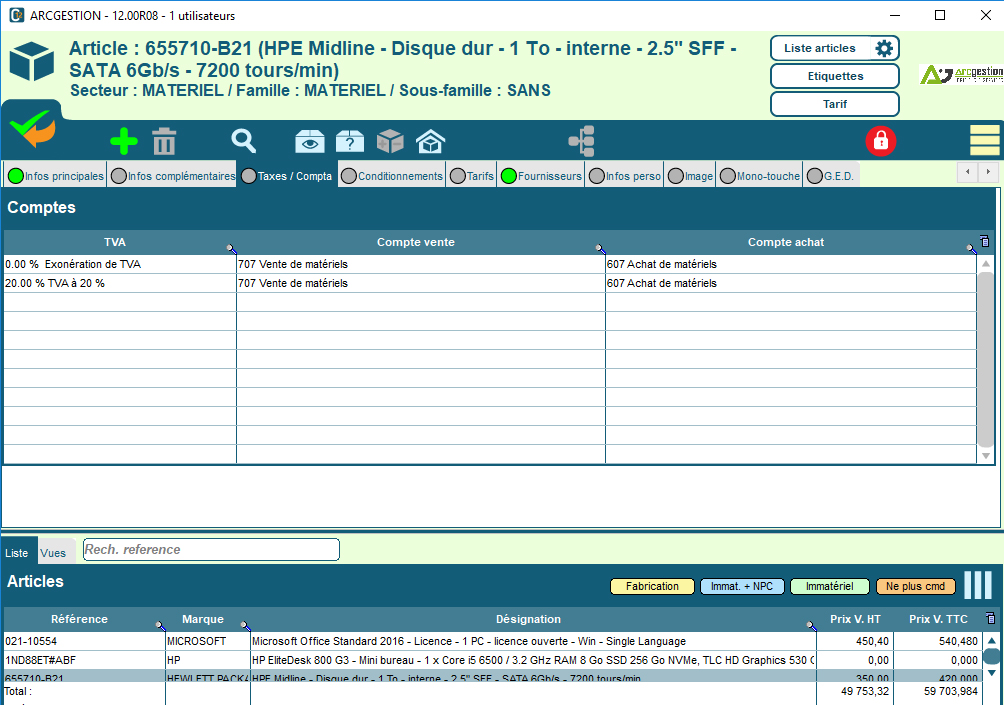
Task: Click the green plus add article icon
Action: 124,142
